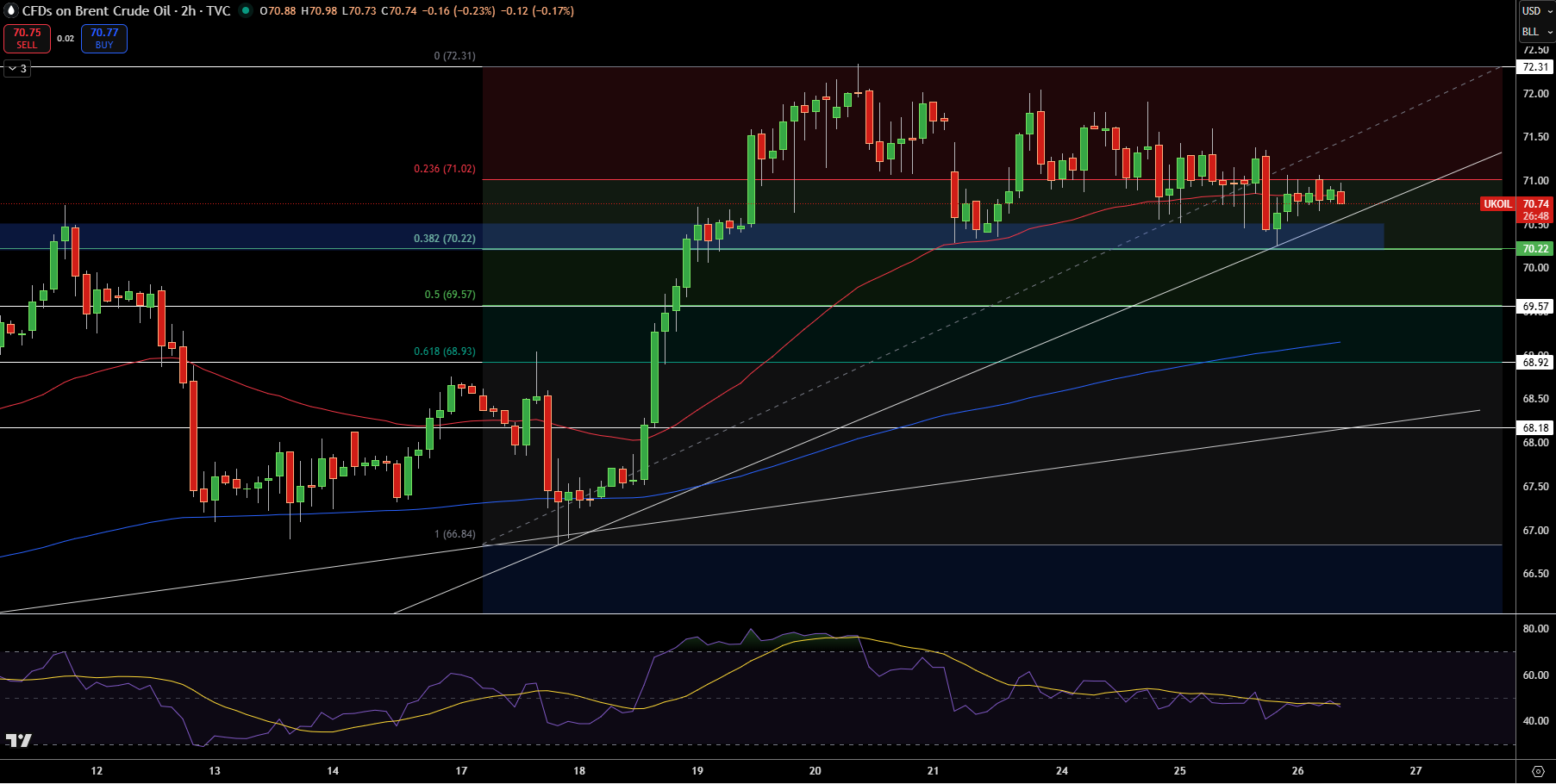Select the 72.31 price axis label

pyautogui.click(x=1535, y=67)
